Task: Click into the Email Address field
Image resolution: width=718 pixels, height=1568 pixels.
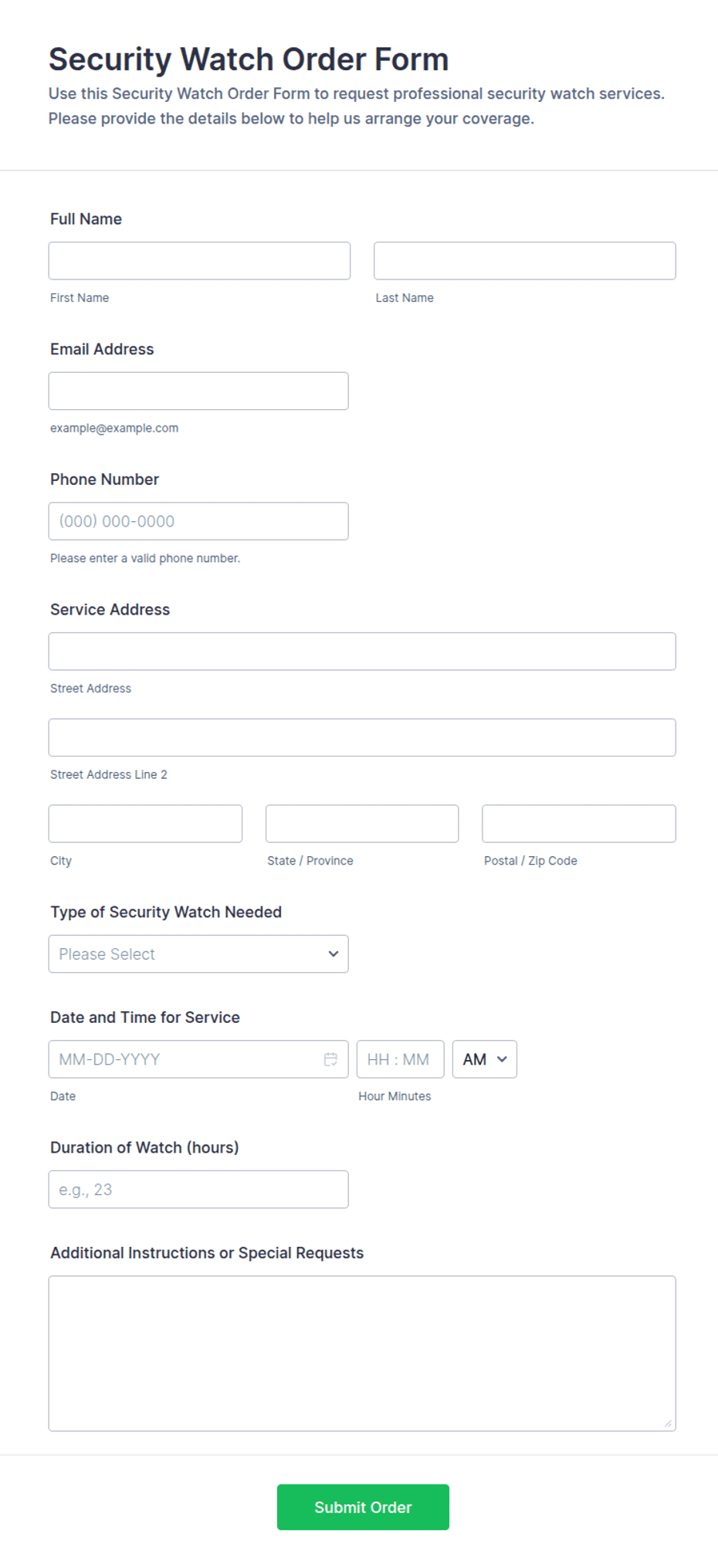Action: [x=198, y=391]
